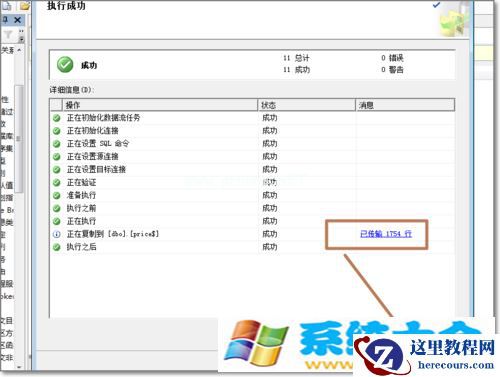
Task: Click the 消息 column header
Action: click(x=405, y=105)
